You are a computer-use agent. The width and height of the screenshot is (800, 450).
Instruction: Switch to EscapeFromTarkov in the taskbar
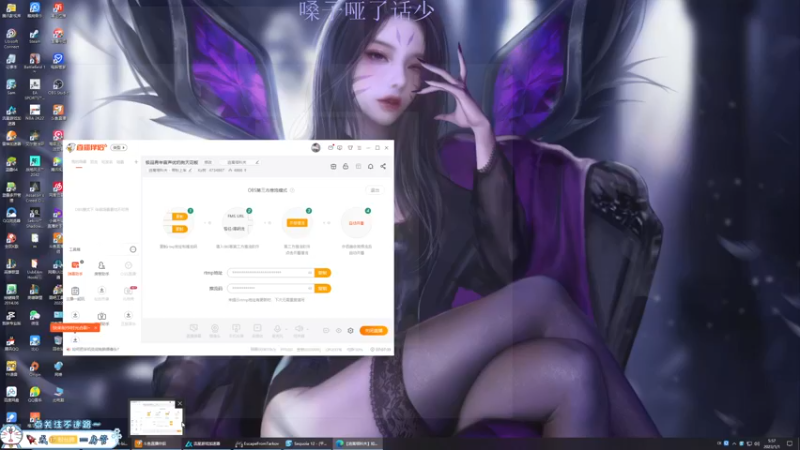[257, 444]
